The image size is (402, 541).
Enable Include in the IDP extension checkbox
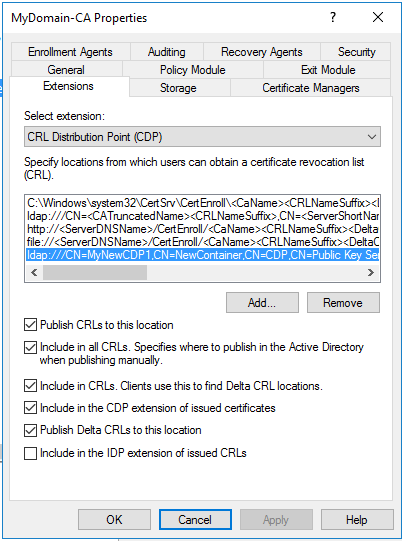(x=30, y=453)
